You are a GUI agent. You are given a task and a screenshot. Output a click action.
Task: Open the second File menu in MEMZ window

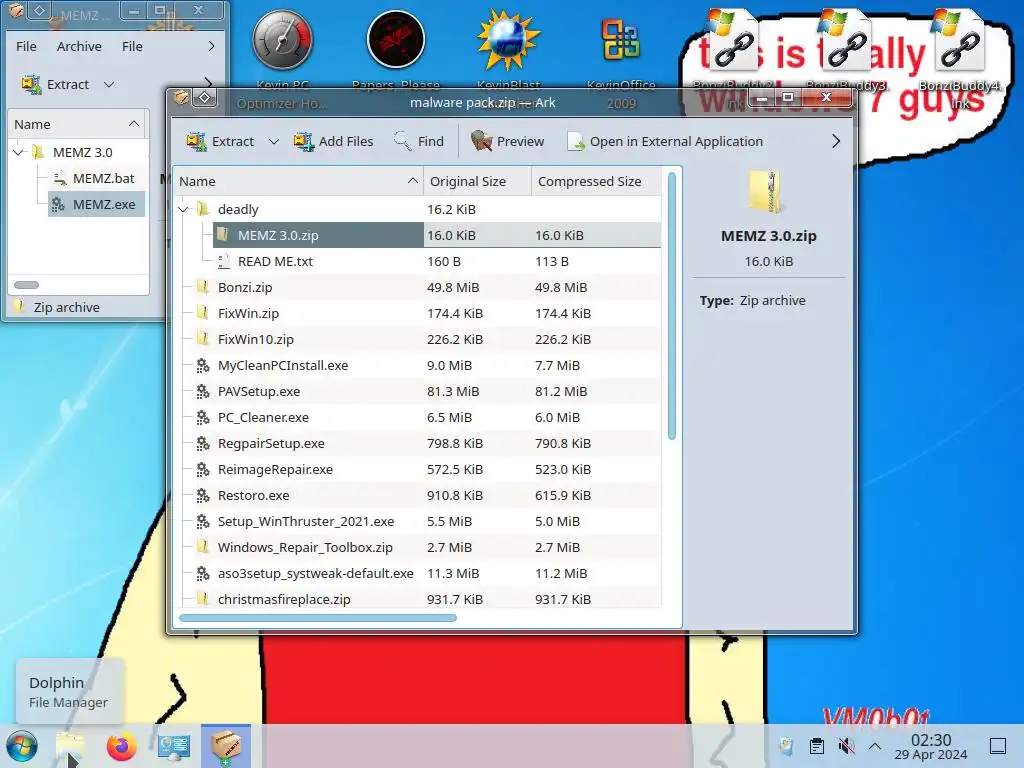tap(132, 46)
